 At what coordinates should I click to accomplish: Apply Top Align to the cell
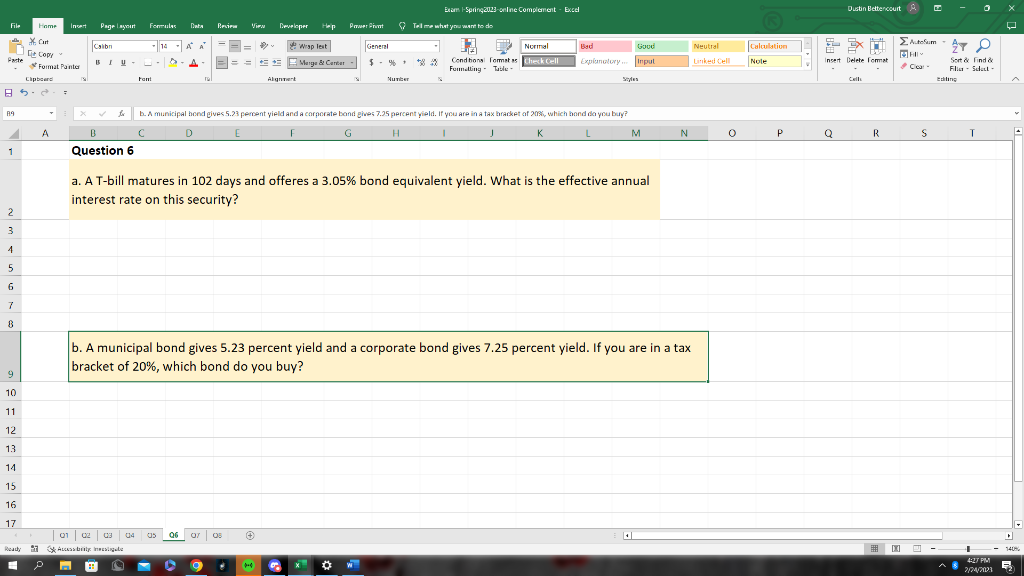coord(222,46)
